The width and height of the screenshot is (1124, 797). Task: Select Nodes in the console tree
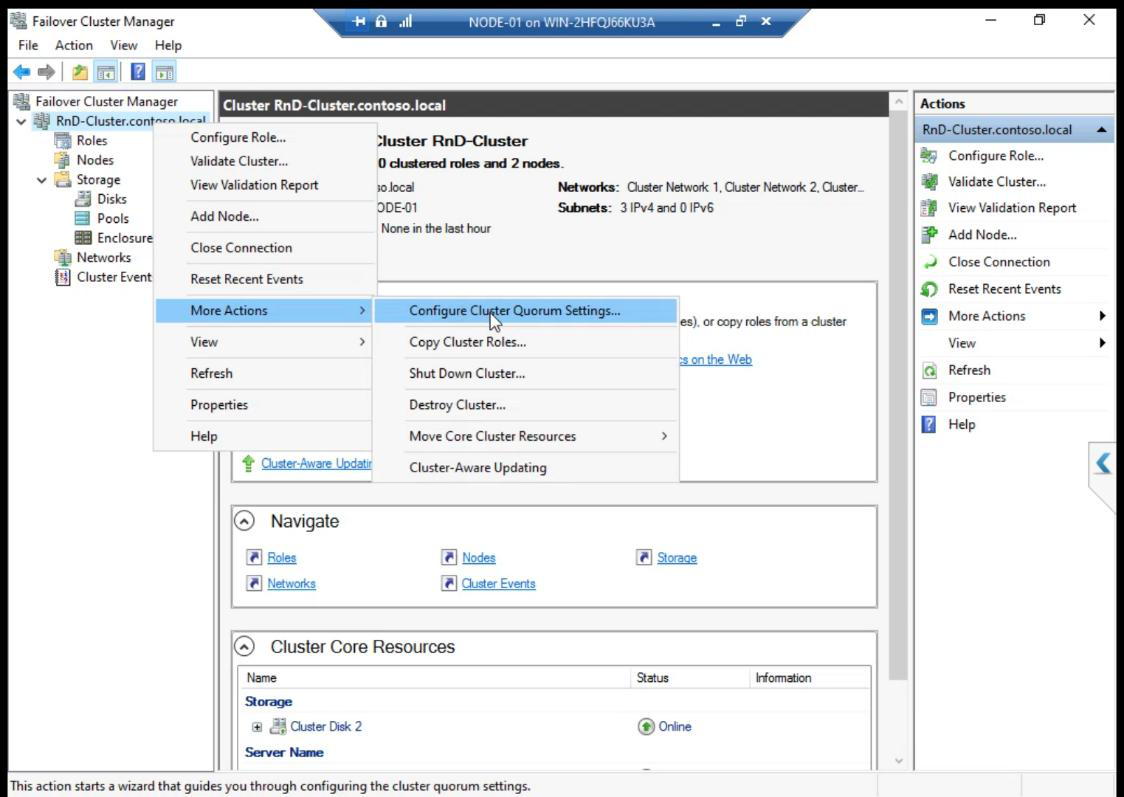95,160
